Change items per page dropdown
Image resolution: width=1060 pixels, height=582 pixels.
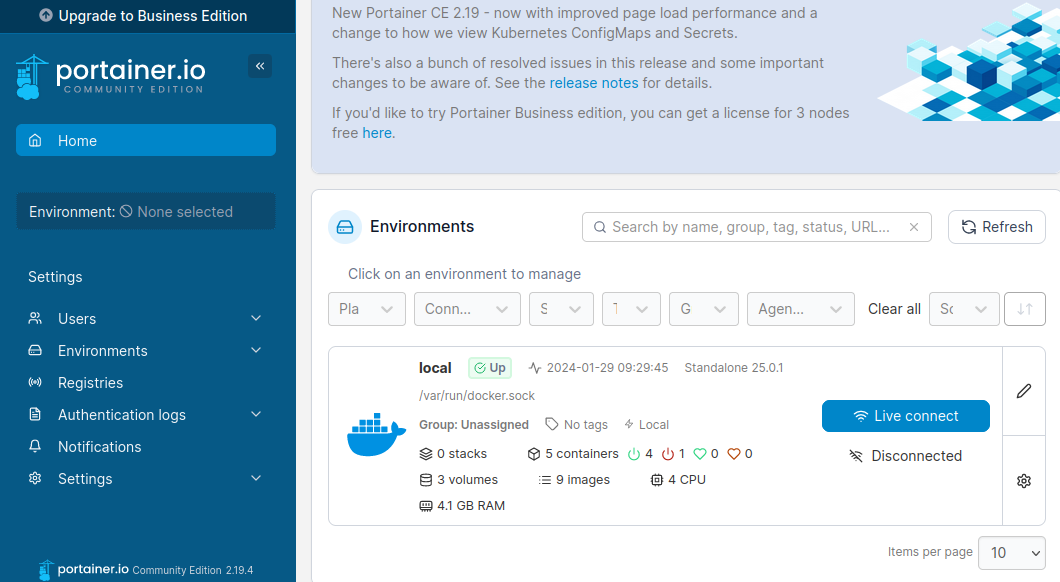tap(1012, 553)
